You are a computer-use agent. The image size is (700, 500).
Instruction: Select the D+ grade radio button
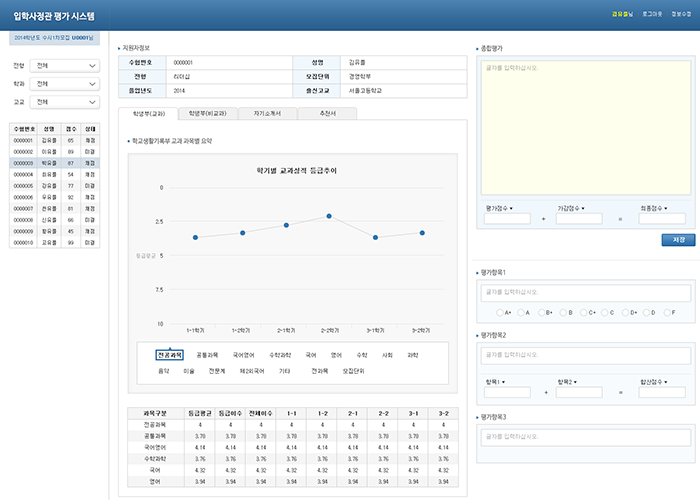625,312
